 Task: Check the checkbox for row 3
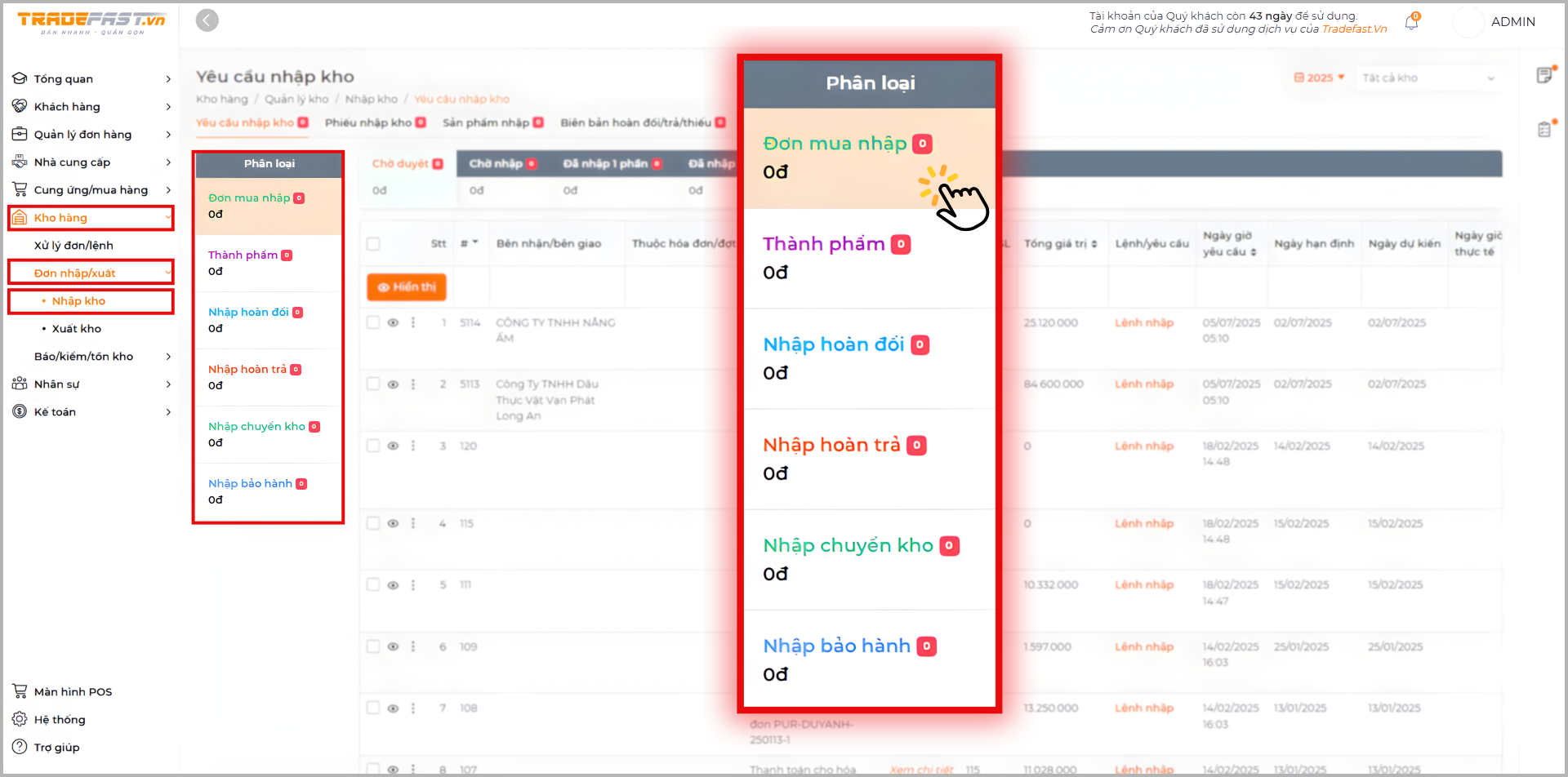[x=373, y=446]
